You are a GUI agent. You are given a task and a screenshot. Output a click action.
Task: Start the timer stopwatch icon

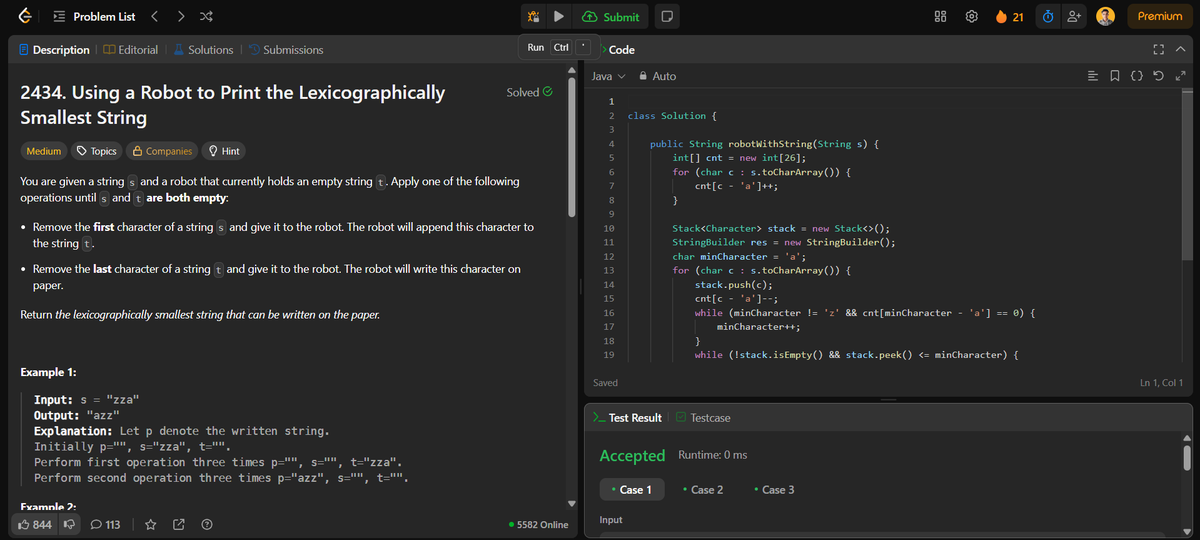click(x=1046, y=16)
